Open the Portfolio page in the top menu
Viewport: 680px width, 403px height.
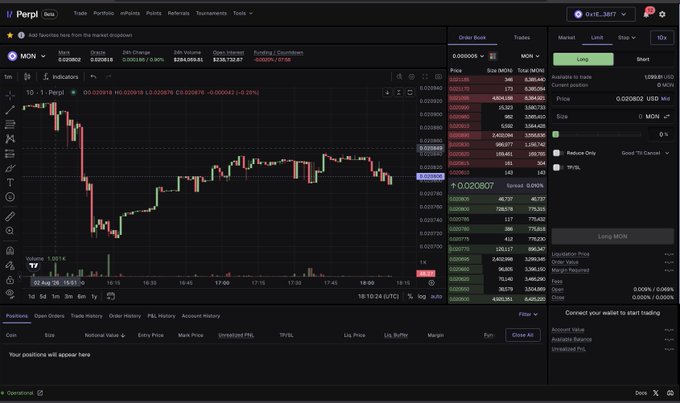click(104, 13)
